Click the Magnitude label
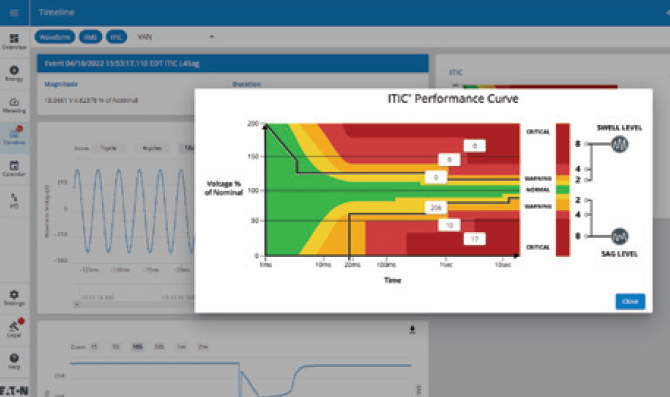Viewport: 670px width, 397px height. pos(61,84)
